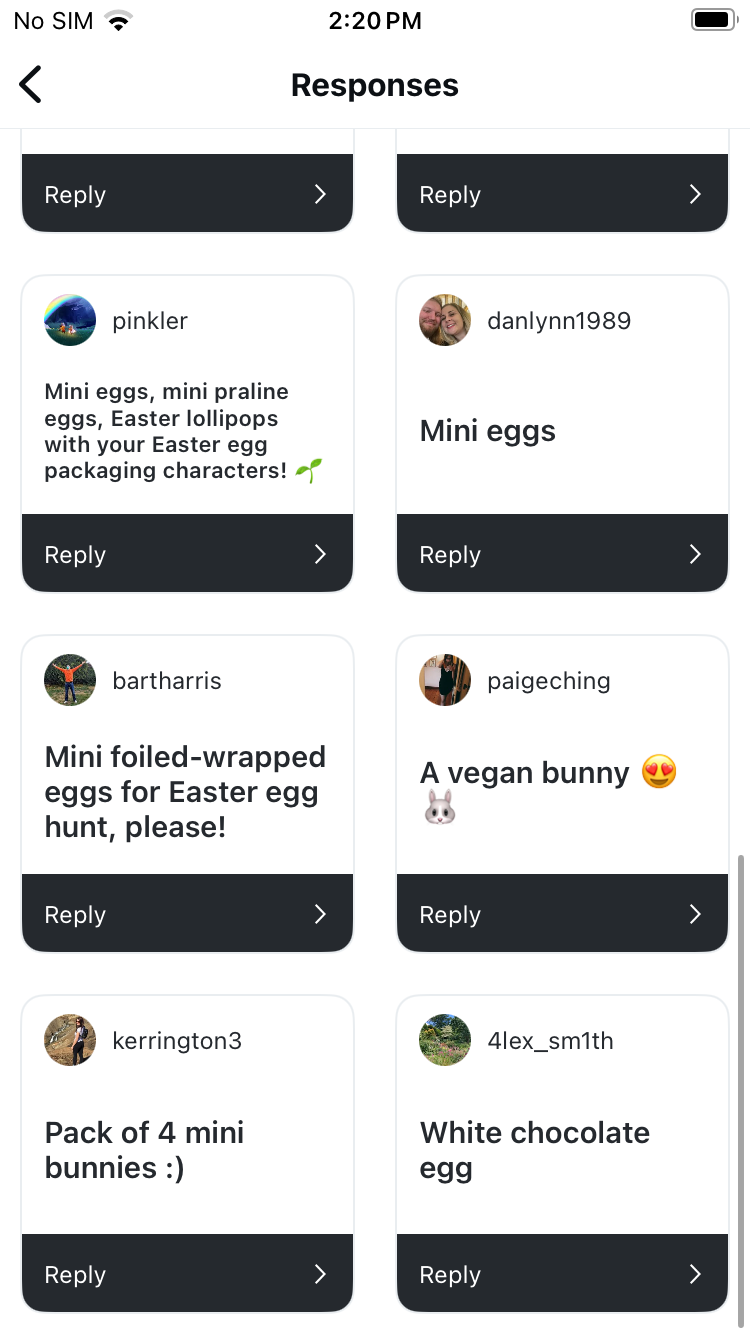Tap the Wi-Fi status icon
Screen dimensions: 750x1334
pos(120,21)
